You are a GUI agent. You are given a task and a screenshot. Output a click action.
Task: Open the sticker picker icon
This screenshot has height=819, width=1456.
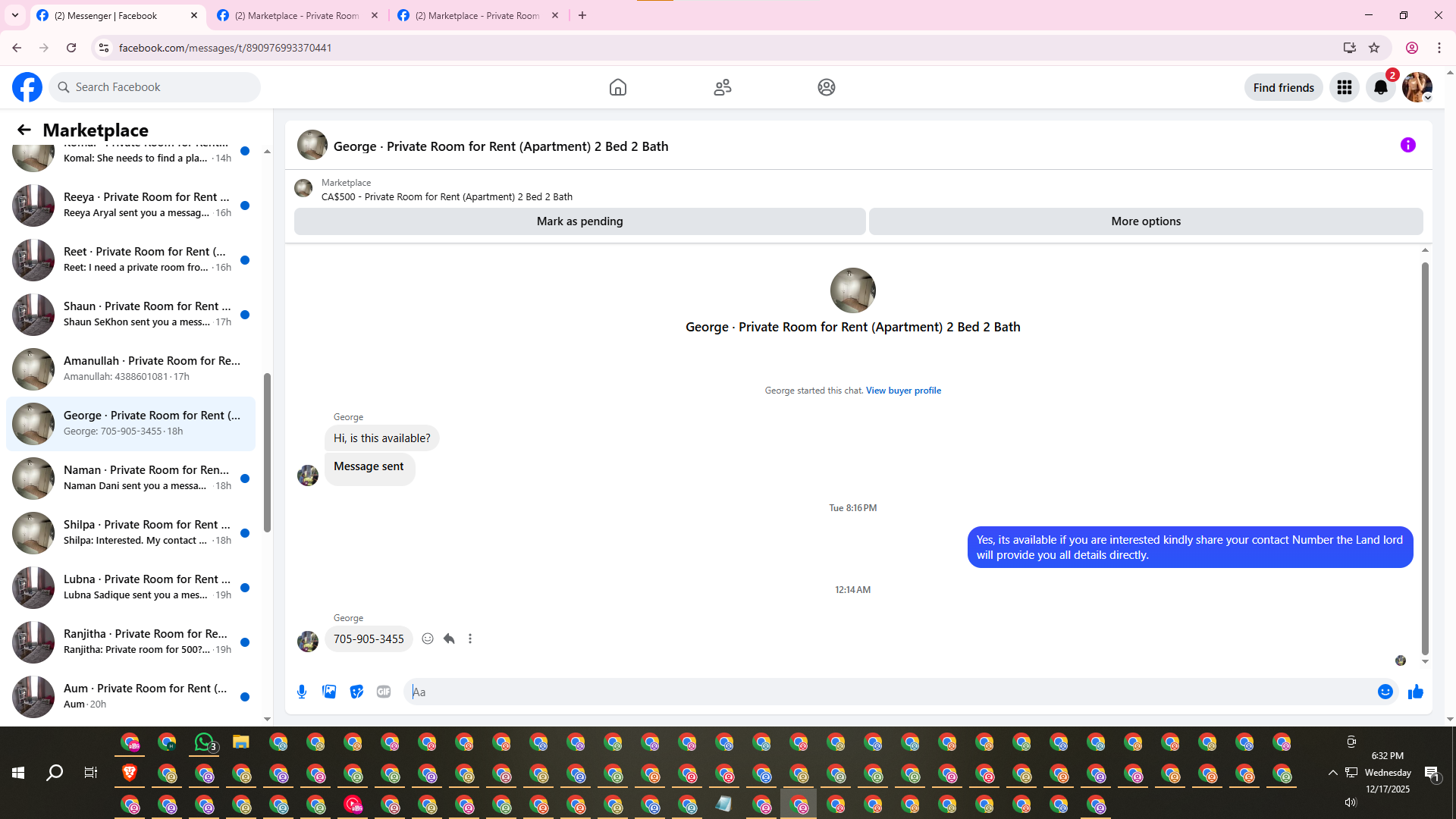[x=356, y=692]
